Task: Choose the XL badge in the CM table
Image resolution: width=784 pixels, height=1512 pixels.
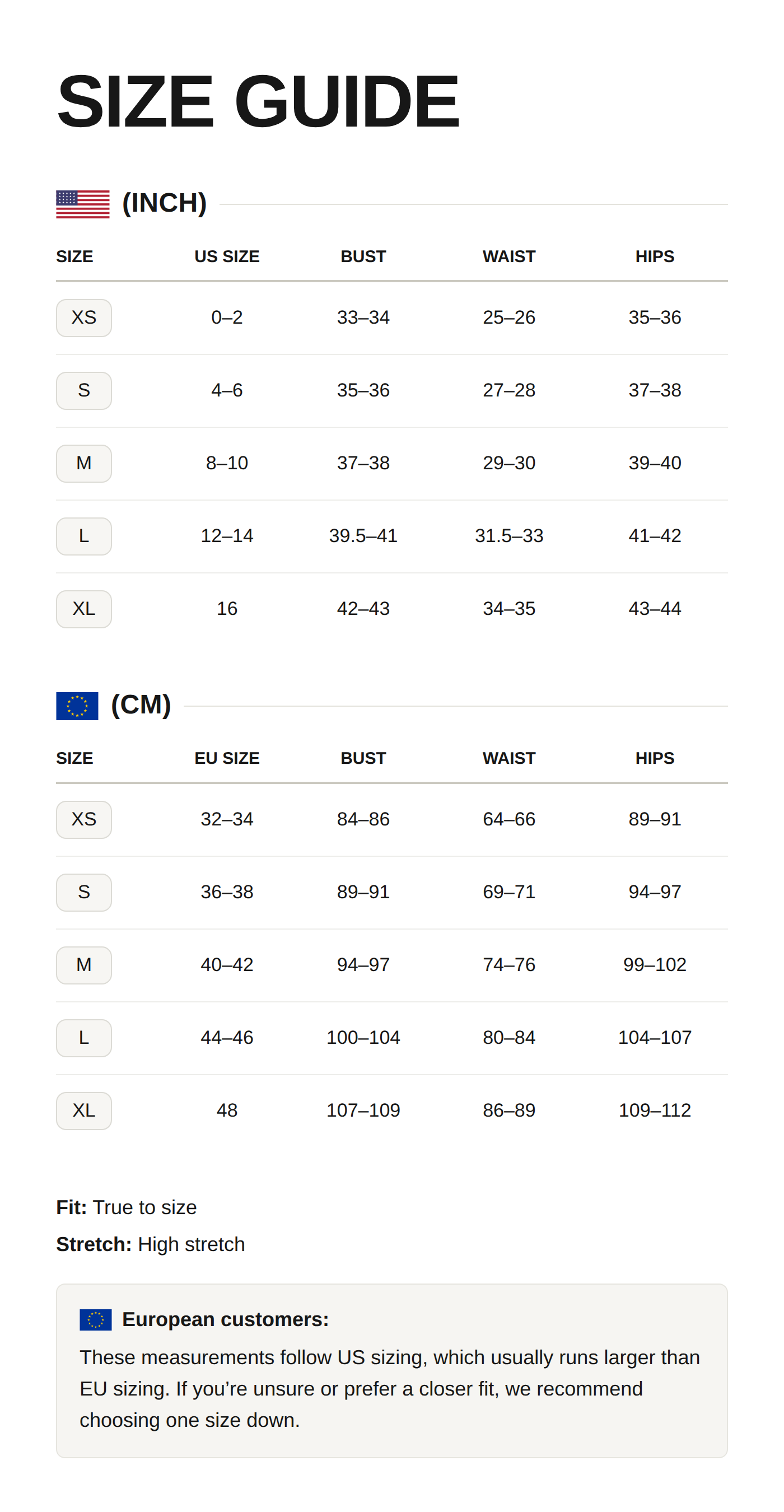Action: pyautogui.click(x=84, y=1111)
